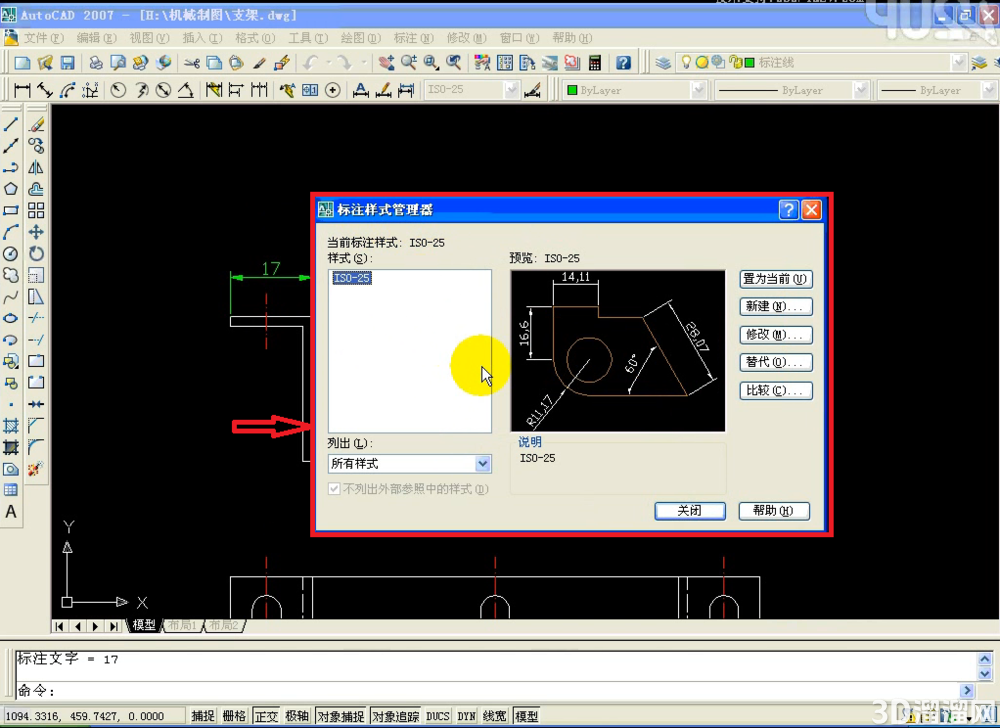Image resolution: width=1000 pixels, height=728 pixels.
Task: Select the Mirror tool icon
Action: (36, 168)
